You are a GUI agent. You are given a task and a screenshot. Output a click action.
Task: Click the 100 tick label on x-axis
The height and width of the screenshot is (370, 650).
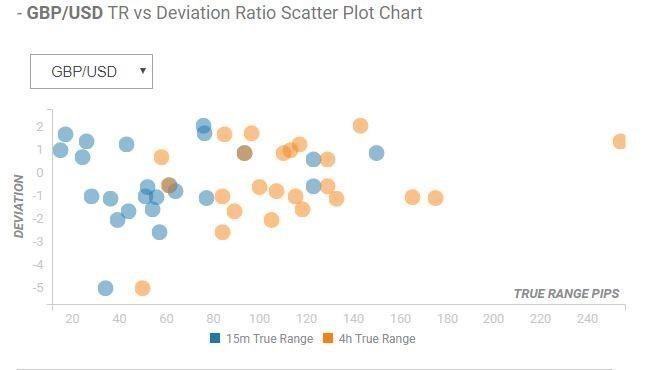click(260, 319)
